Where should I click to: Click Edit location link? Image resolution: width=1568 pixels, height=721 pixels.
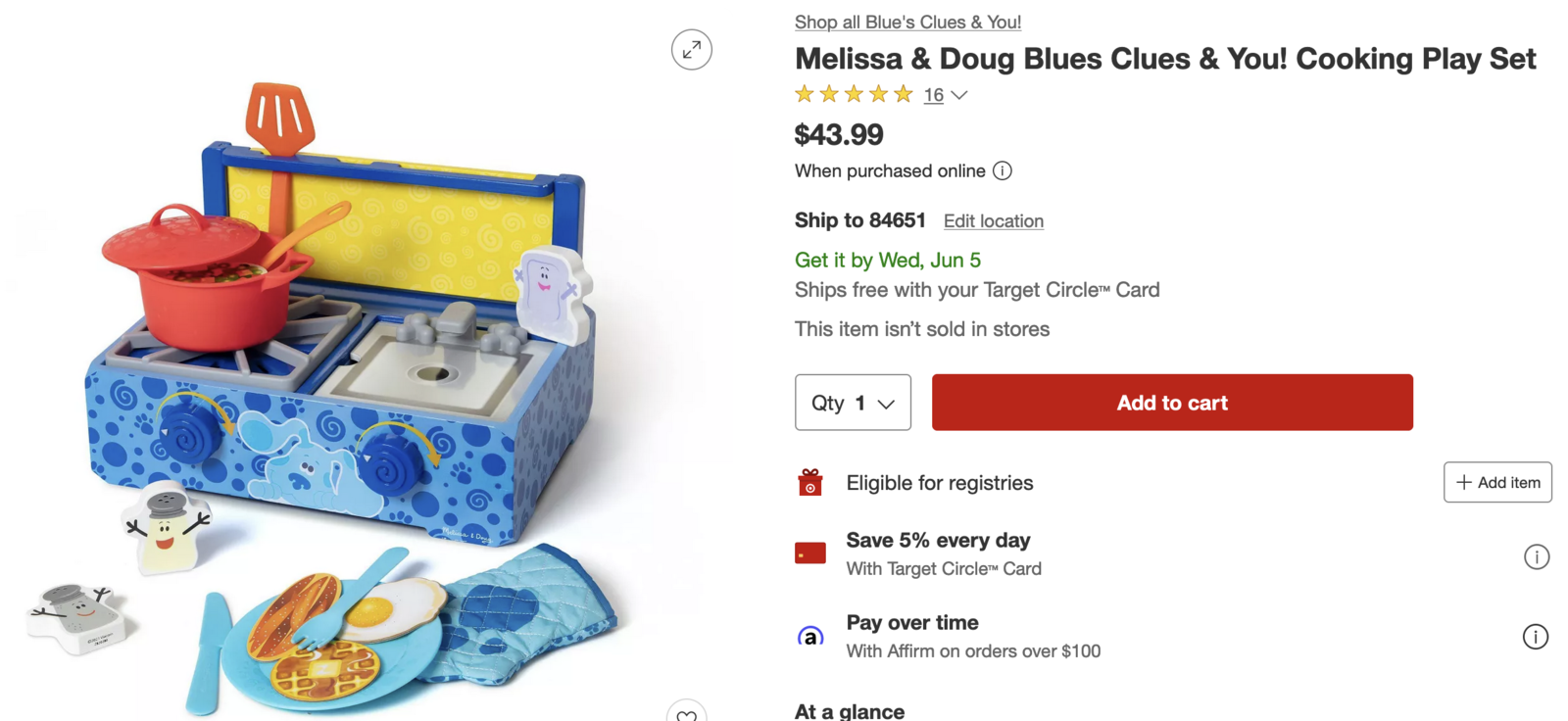coord(993,221)
